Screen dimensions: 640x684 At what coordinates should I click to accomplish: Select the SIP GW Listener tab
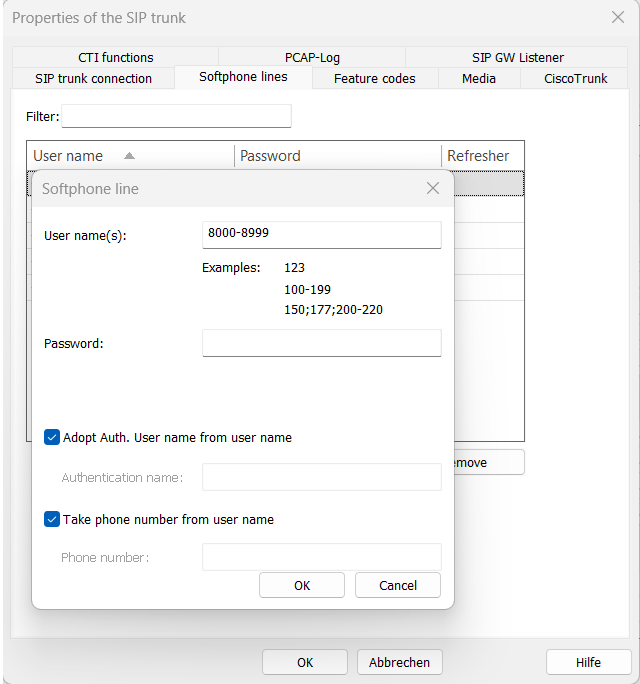(517, 58)
